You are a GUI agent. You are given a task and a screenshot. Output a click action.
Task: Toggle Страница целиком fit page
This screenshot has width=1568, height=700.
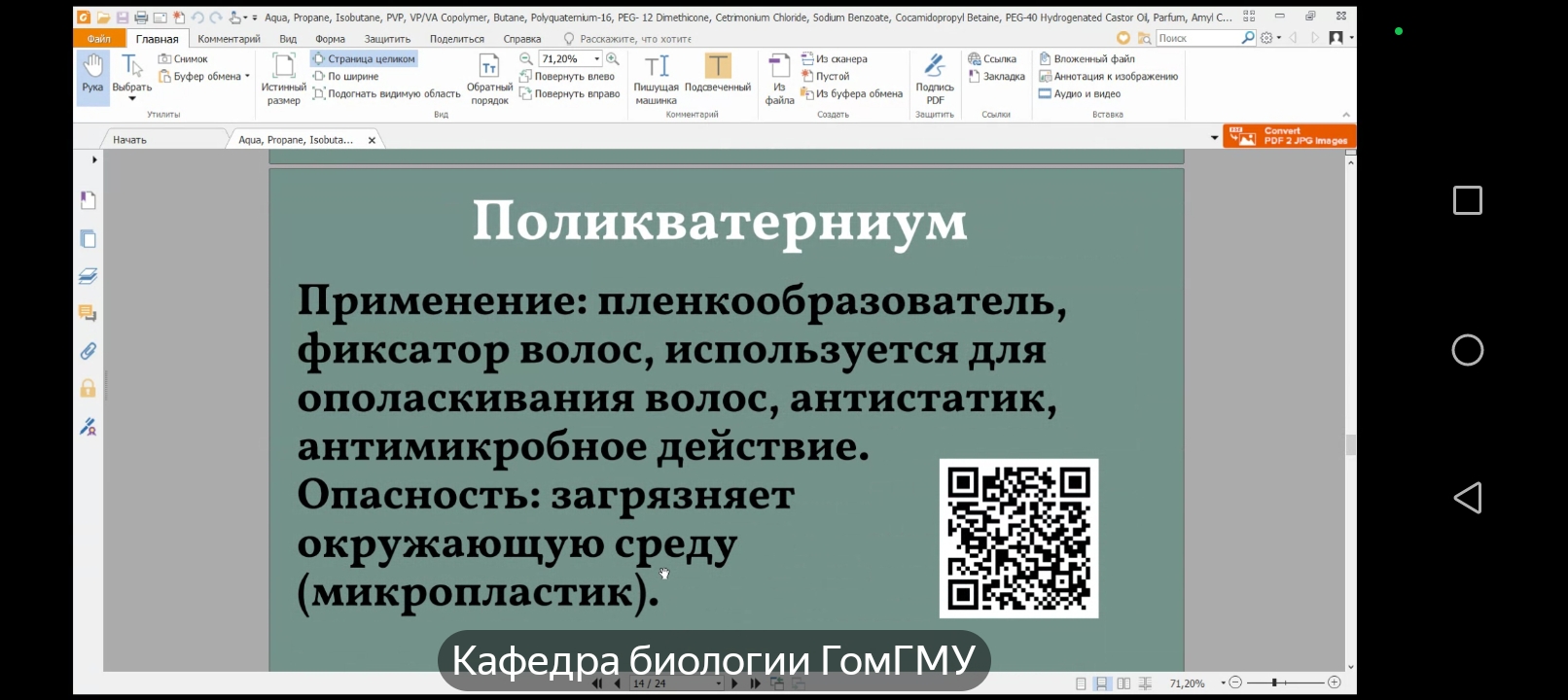tap(364, 58)
